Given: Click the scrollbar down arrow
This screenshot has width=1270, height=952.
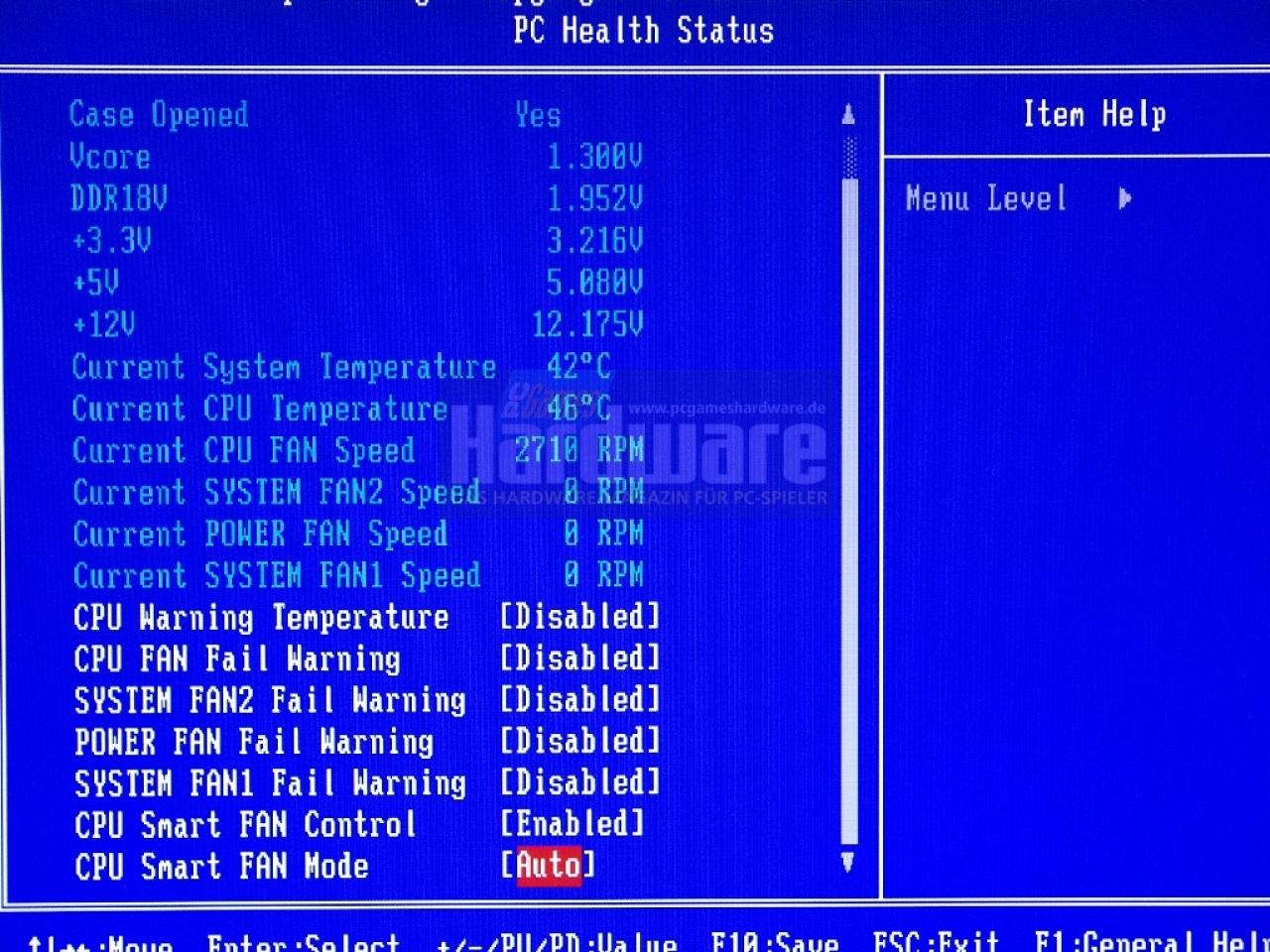Looking at the screenshot, I should (x=847, y=862).
